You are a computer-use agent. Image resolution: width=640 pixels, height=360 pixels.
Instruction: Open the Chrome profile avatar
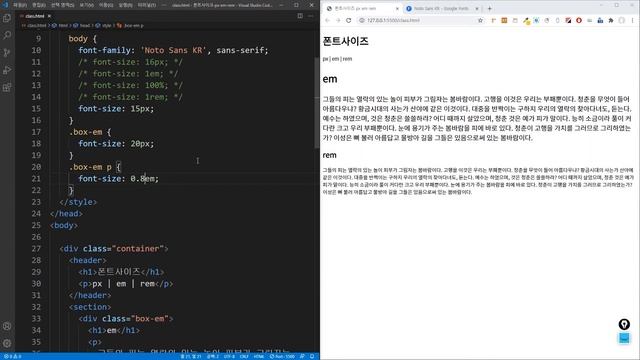[622, 20]
